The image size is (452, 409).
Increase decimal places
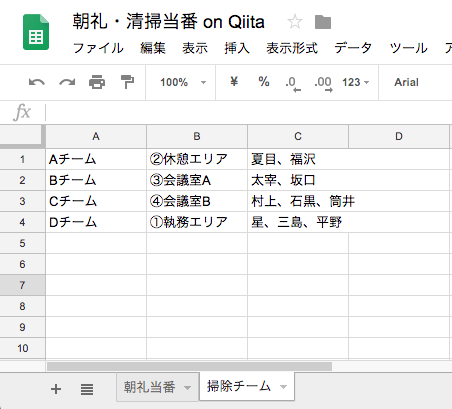(x=323, y=84)
